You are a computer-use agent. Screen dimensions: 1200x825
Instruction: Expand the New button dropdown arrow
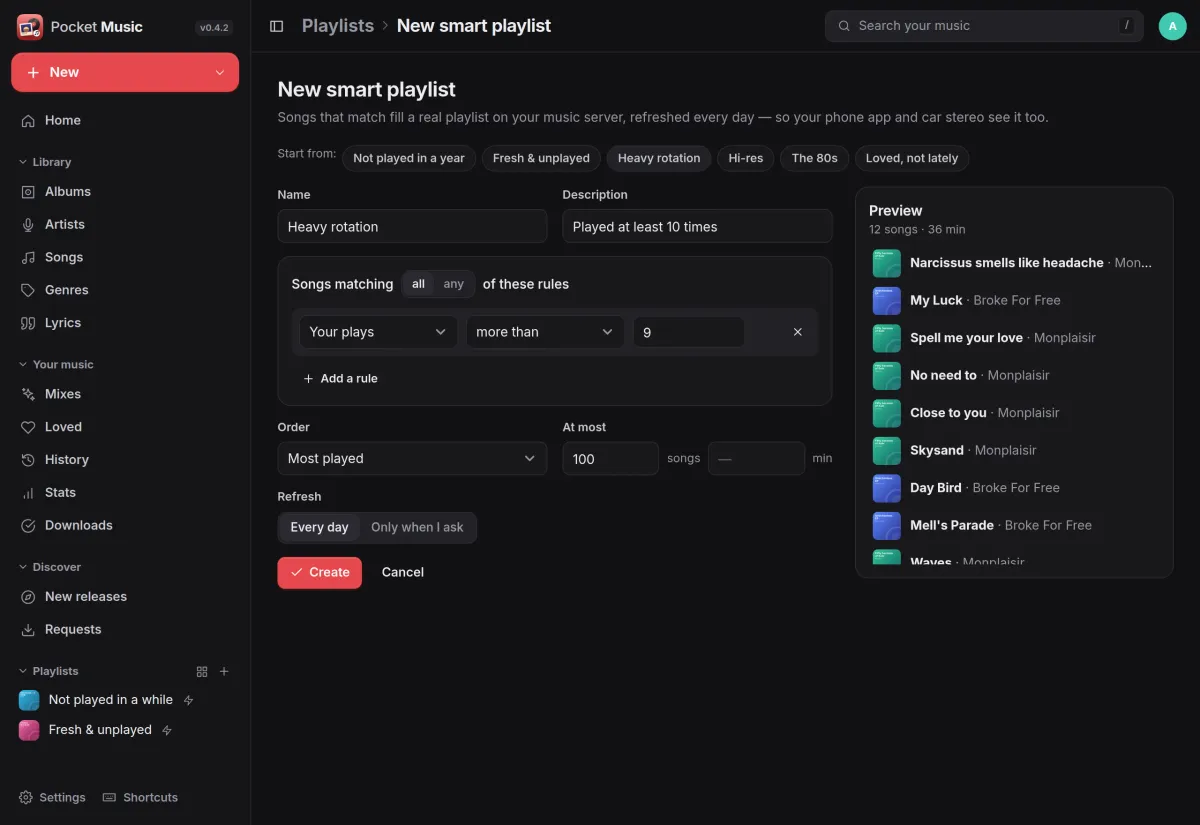pyautogui.click(x=220, y=73)
